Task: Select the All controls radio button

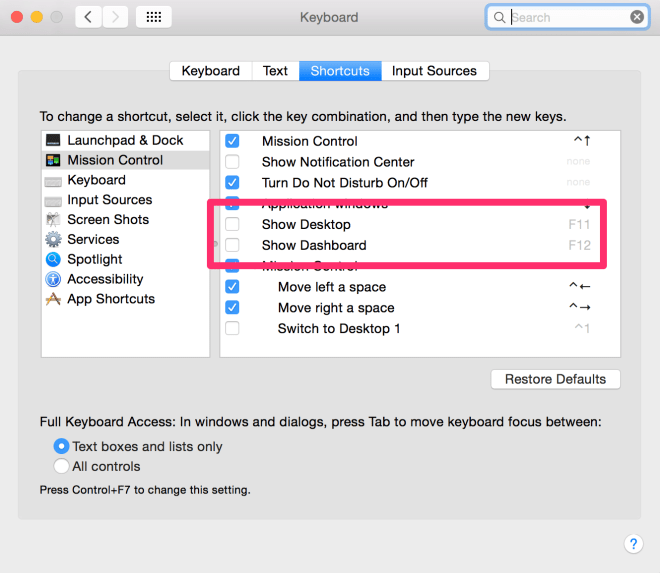Action: point(62,466)
